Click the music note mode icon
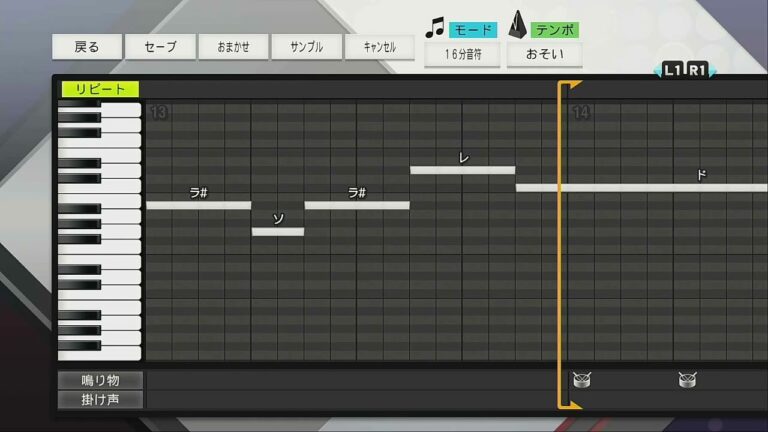The width and height of the screenshot is (768, 432). point(434,28)
